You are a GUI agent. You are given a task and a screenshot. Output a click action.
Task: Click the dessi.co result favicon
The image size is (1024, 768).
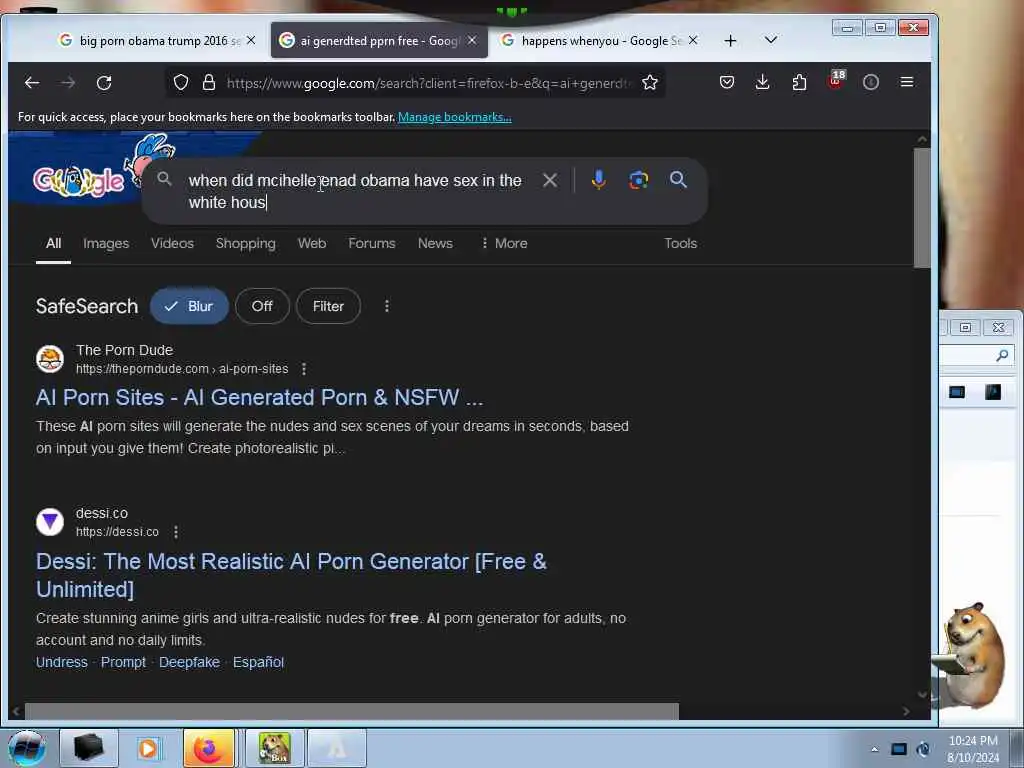tap(50, 522)
